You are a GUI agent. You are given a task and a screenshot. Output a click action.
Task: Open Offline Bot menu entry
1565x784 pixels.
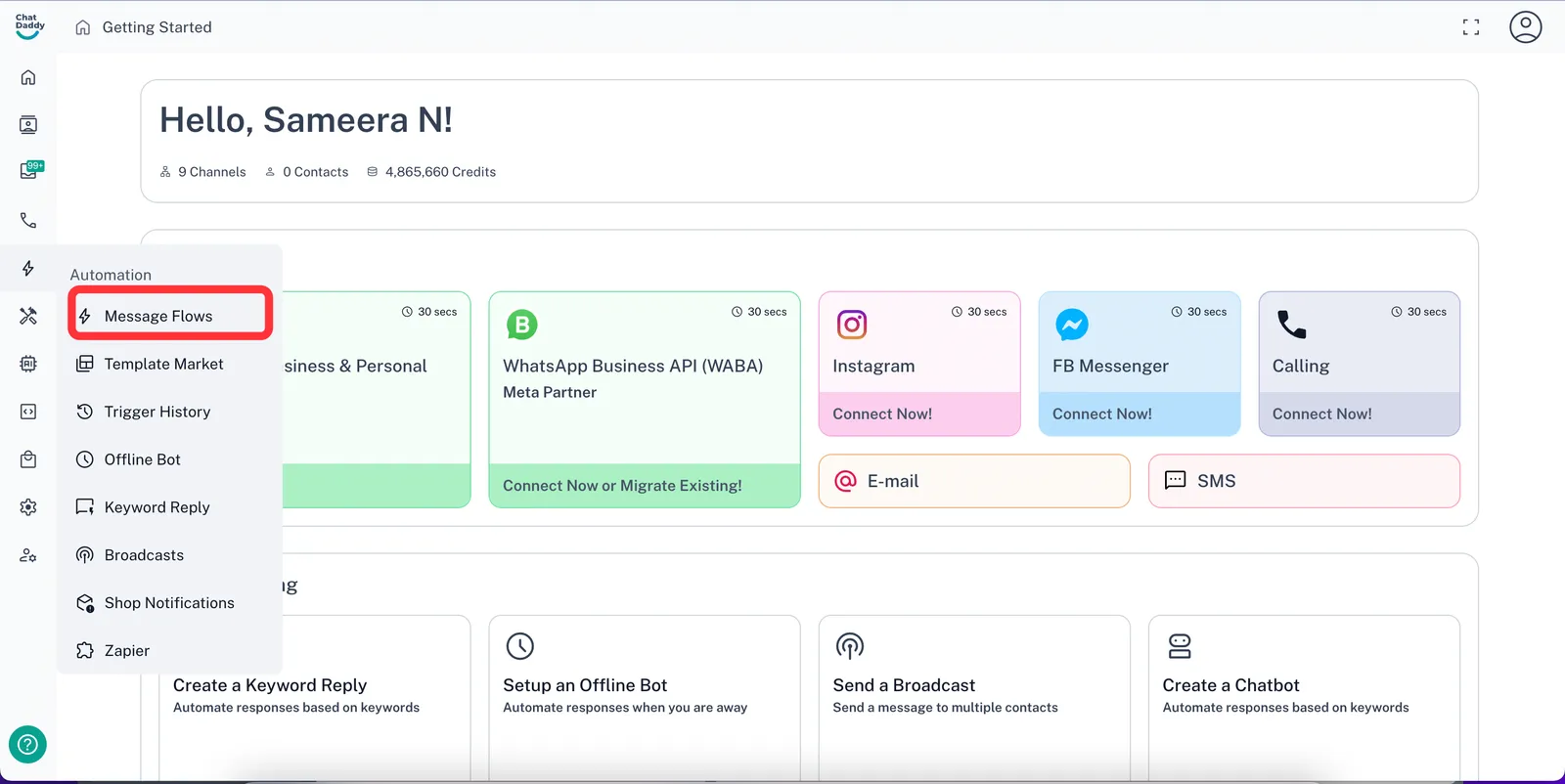pos(142,459)
